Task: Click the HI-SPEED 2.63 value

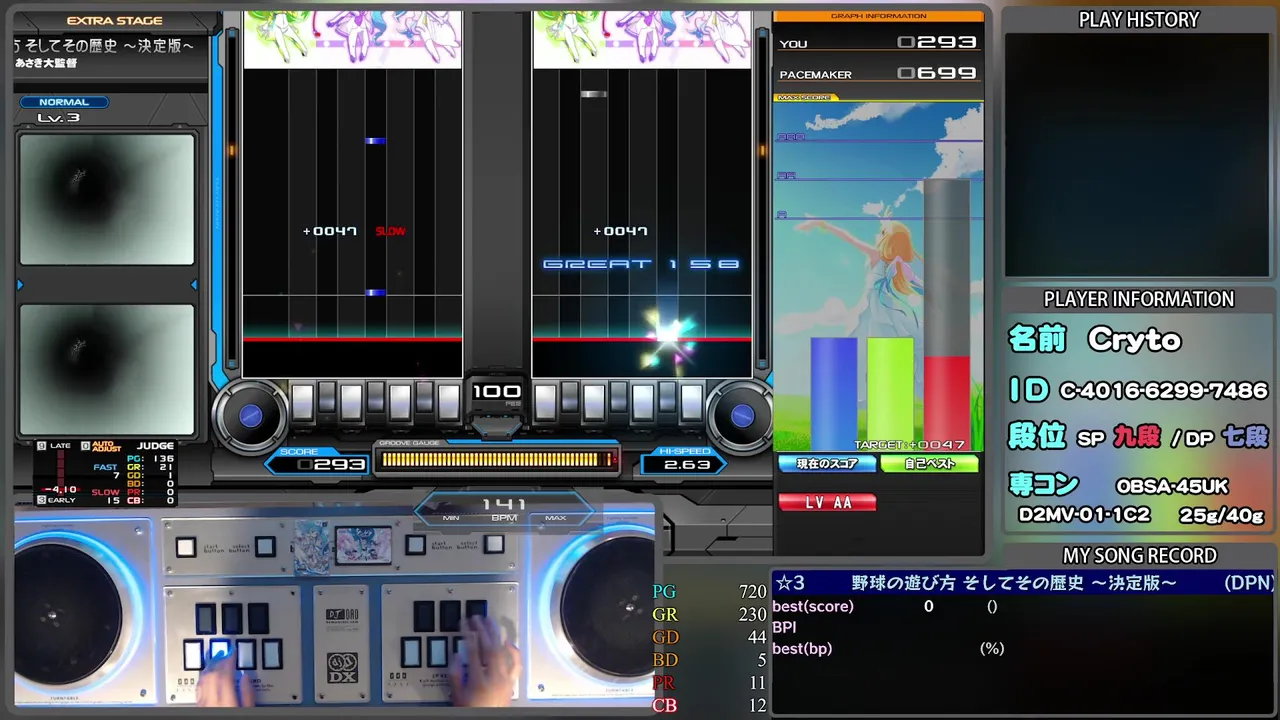Action: coord(686,465)
